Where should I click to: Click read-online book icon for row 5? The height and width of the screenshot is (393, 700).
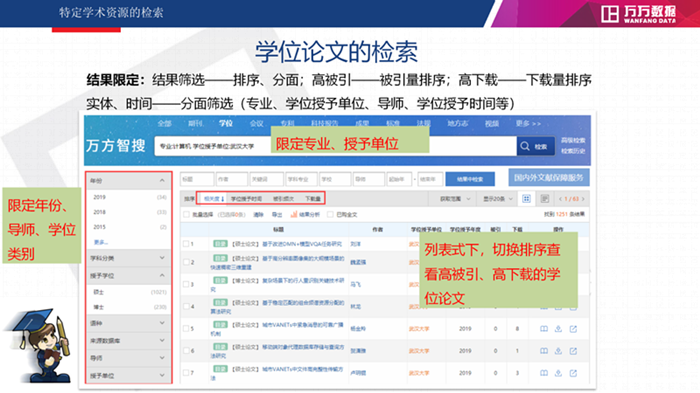point(544,329)
